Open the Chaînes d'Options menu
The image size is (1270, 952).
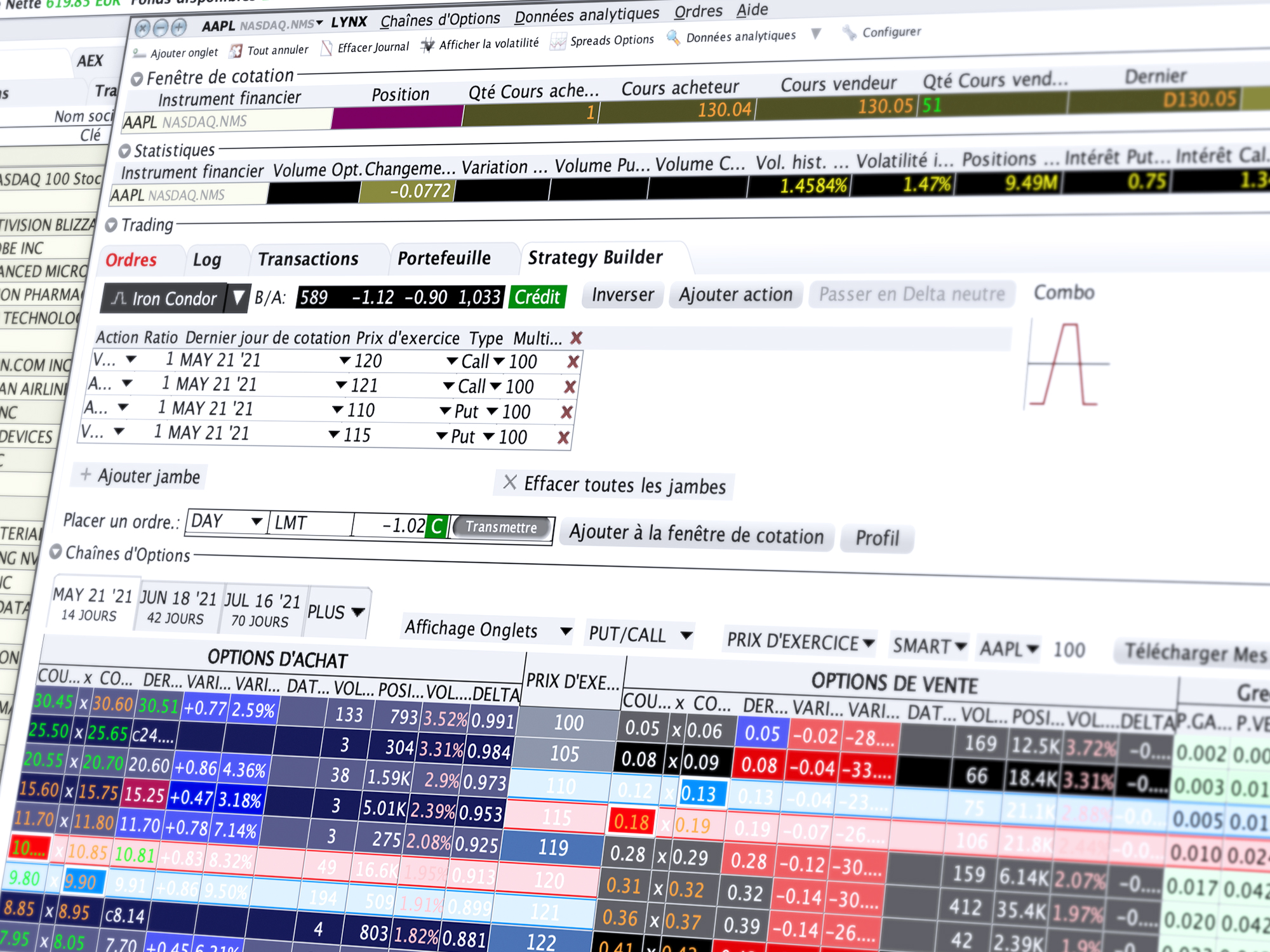coord(440,20)
